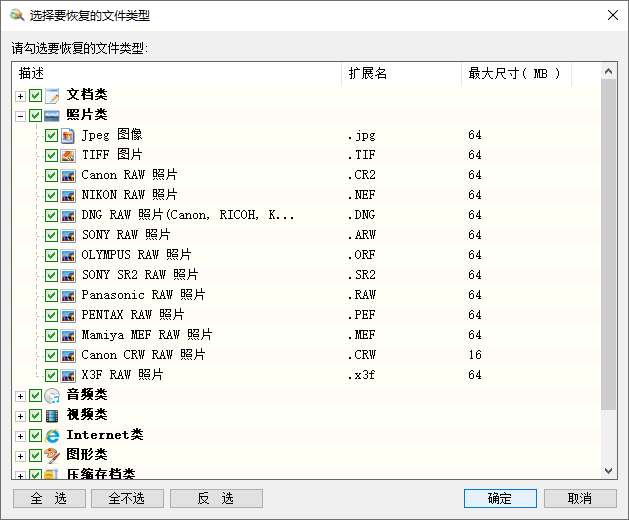Toggle the Jpeg 图像 checkbox
Image resolution: width=629 pixels, height=520 pixels.
51,136
